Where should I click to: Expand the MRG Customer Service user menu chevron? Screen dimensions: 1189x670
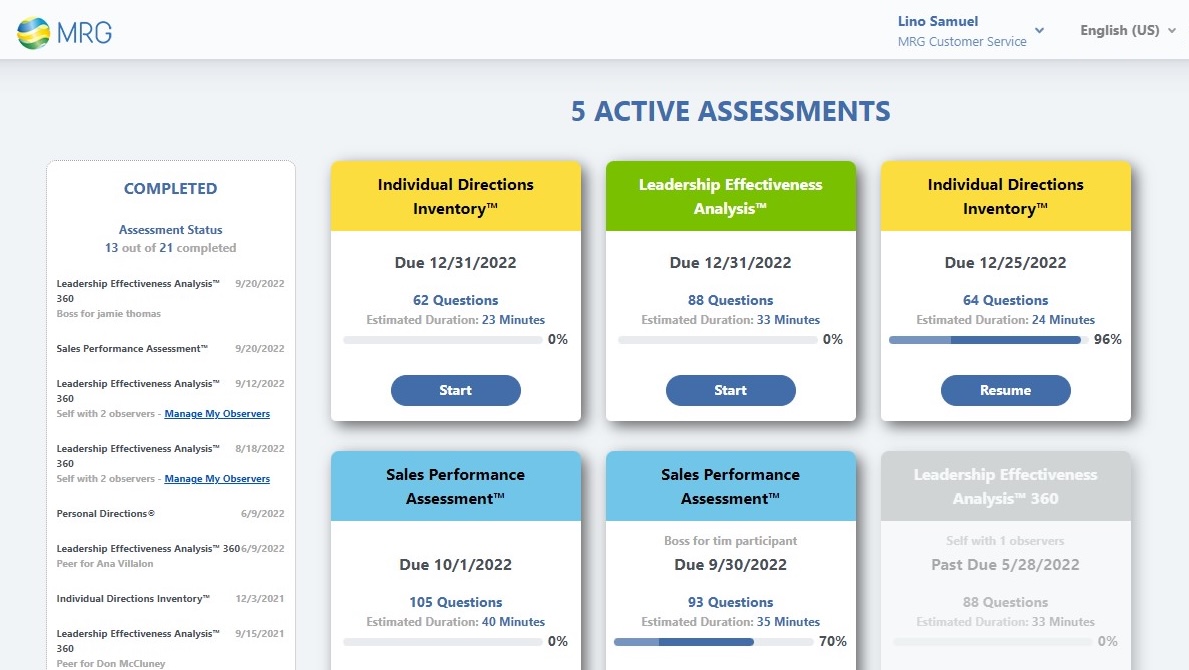pyautogui.click(x=1039, y=30)
